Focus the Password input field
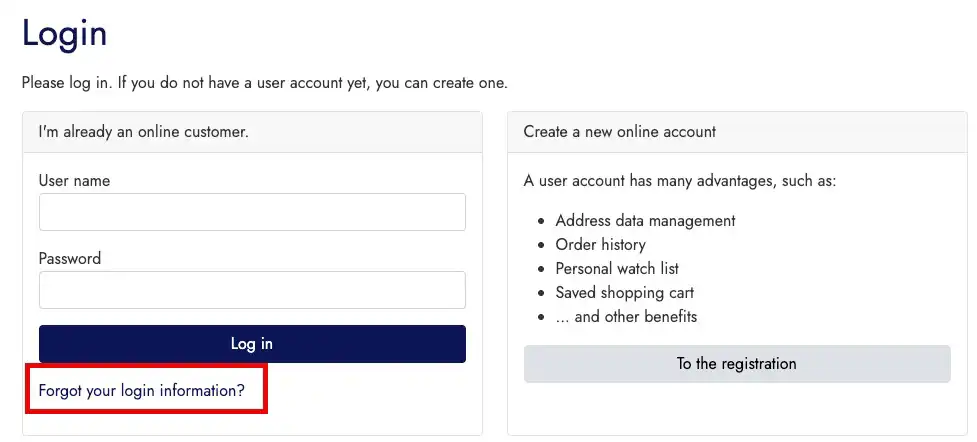The width and height of the screenshot is (977, 442). 252,290
